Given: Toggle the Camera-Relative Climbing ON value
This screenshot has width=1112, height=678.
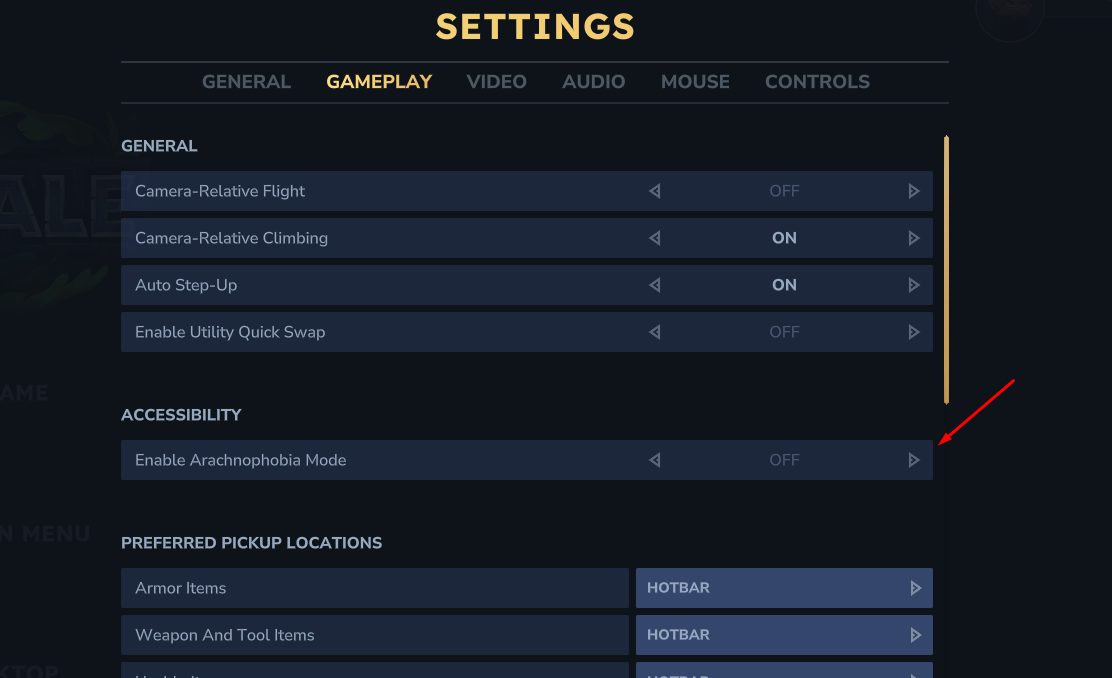Looking at the screenshot, I should coord(784,238).
